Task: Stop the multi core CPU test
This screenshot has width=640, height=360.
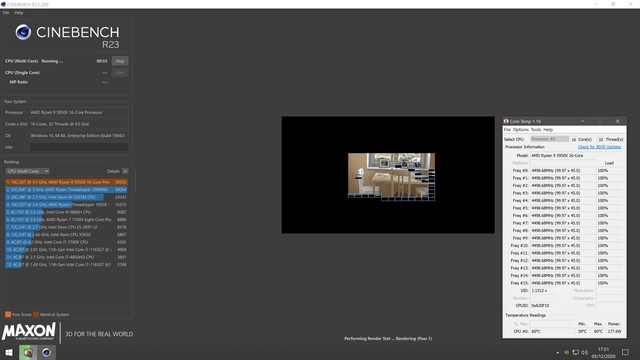Action: click(120, 61)
